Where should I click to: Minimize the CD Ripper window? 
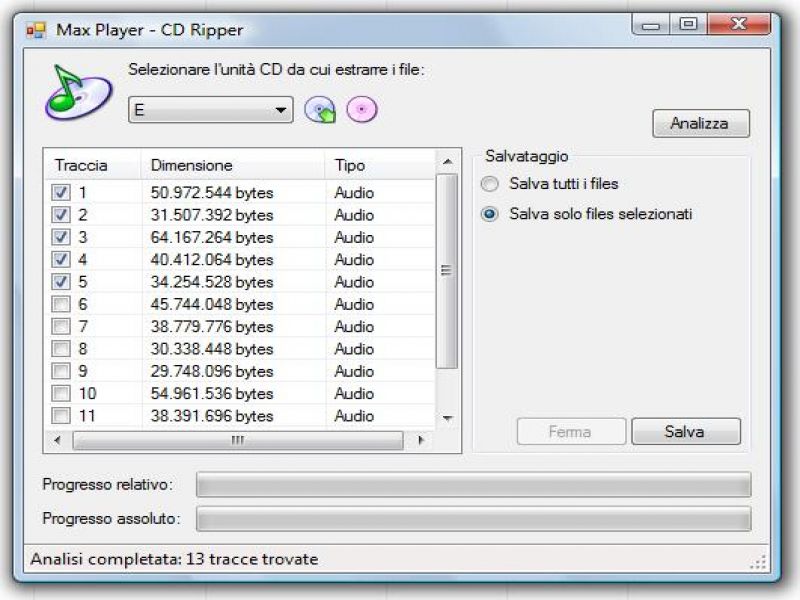click(651, 24)
